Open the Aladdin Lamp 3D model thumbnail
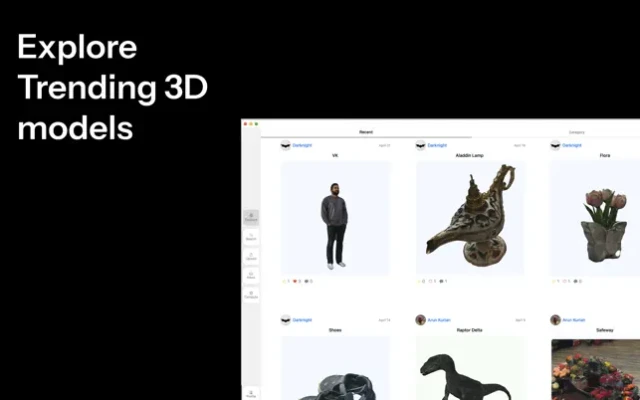This screenshot has width=640, height=400. (x=470, y=218)
